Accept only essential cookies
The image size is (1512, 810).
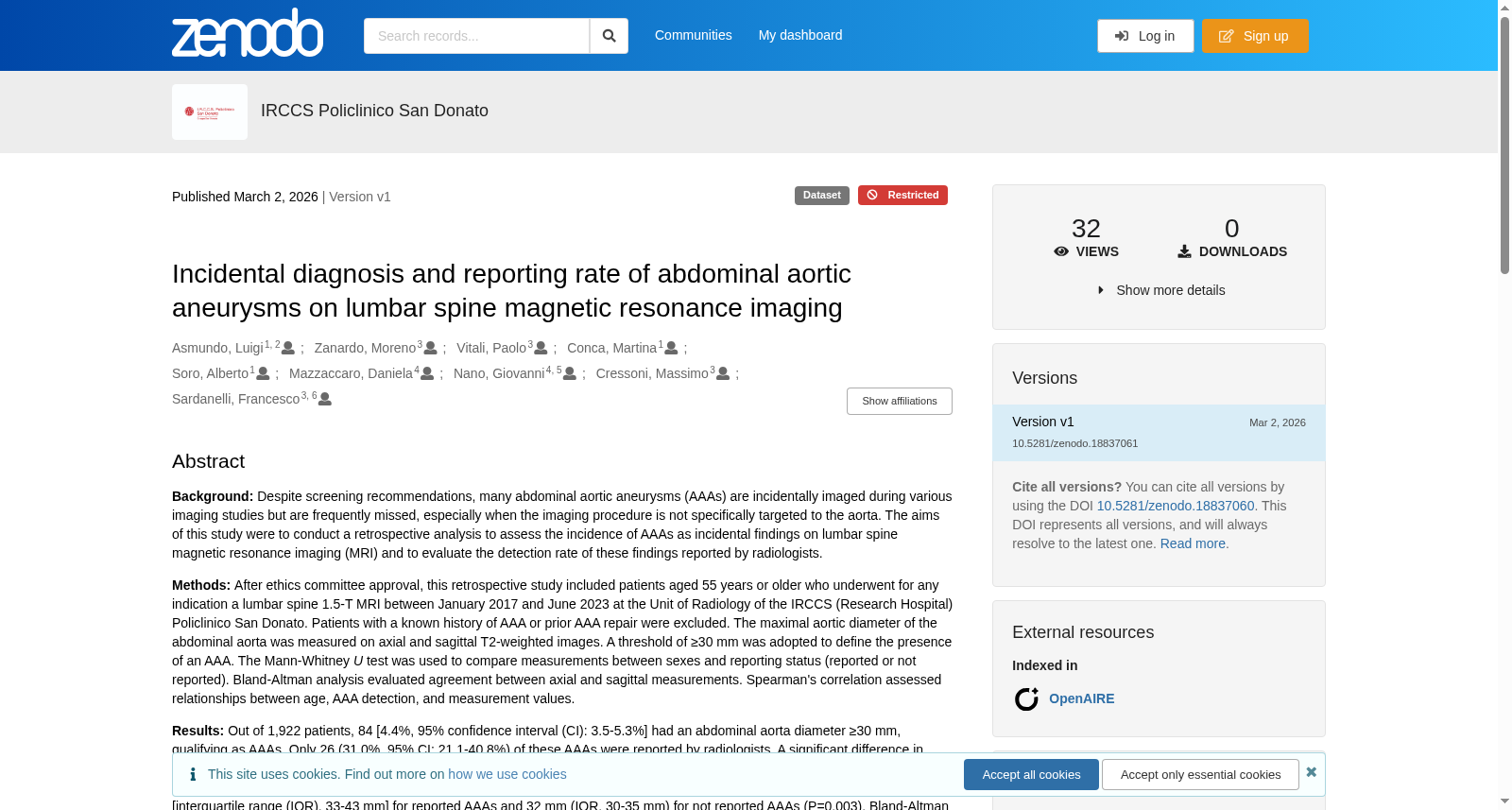pos(1201,775)
